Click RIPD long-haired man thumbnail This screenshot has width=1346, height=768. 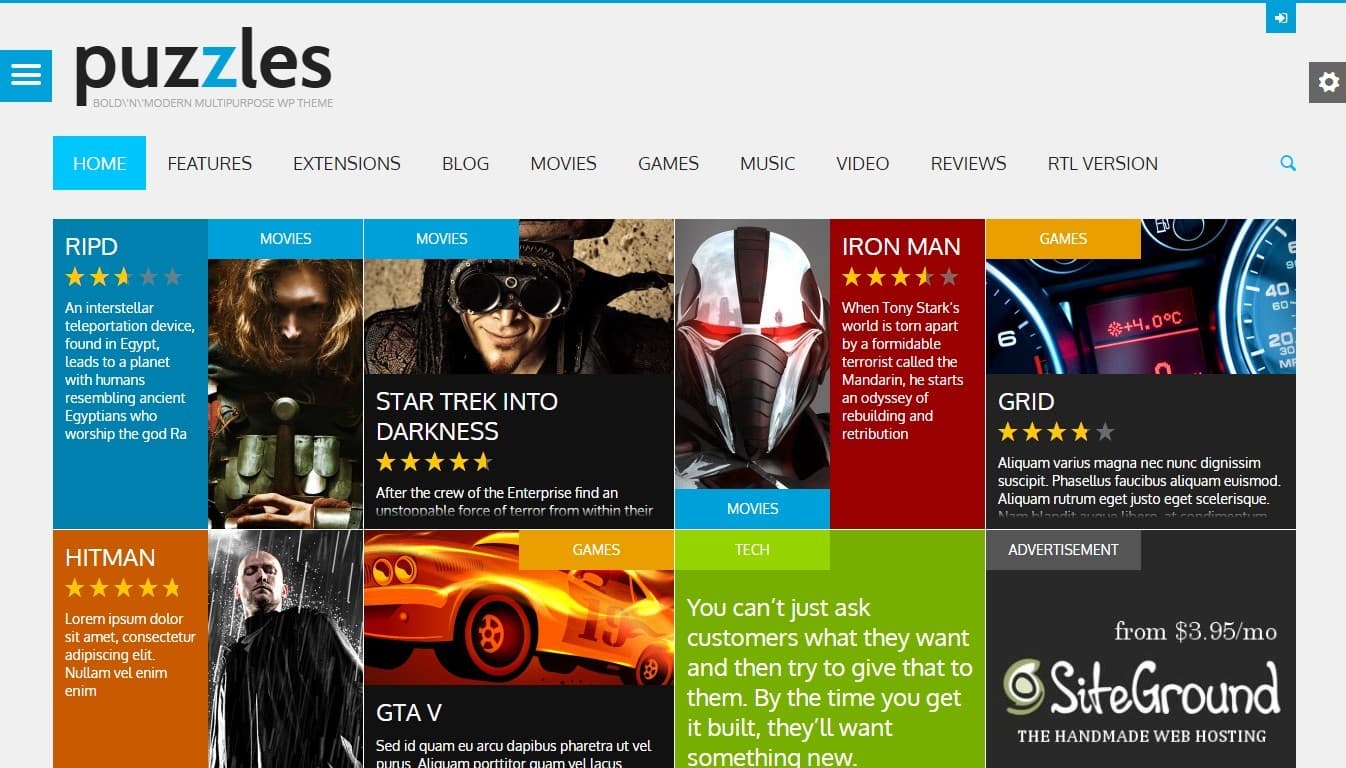point(285,393)
